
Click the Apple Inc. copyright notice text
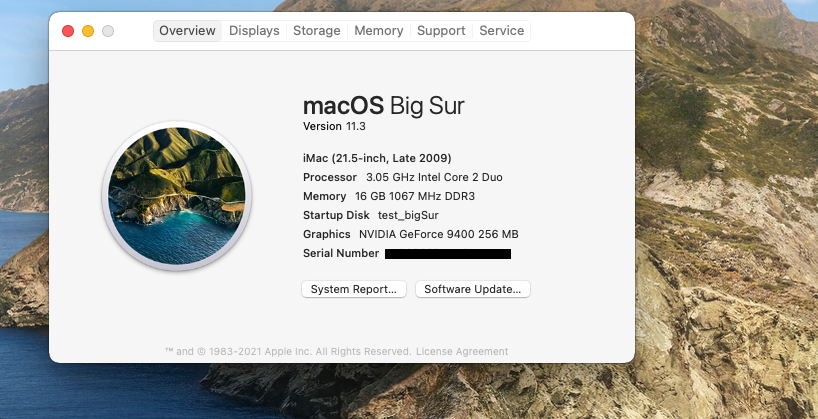click(x=288, y=352)
